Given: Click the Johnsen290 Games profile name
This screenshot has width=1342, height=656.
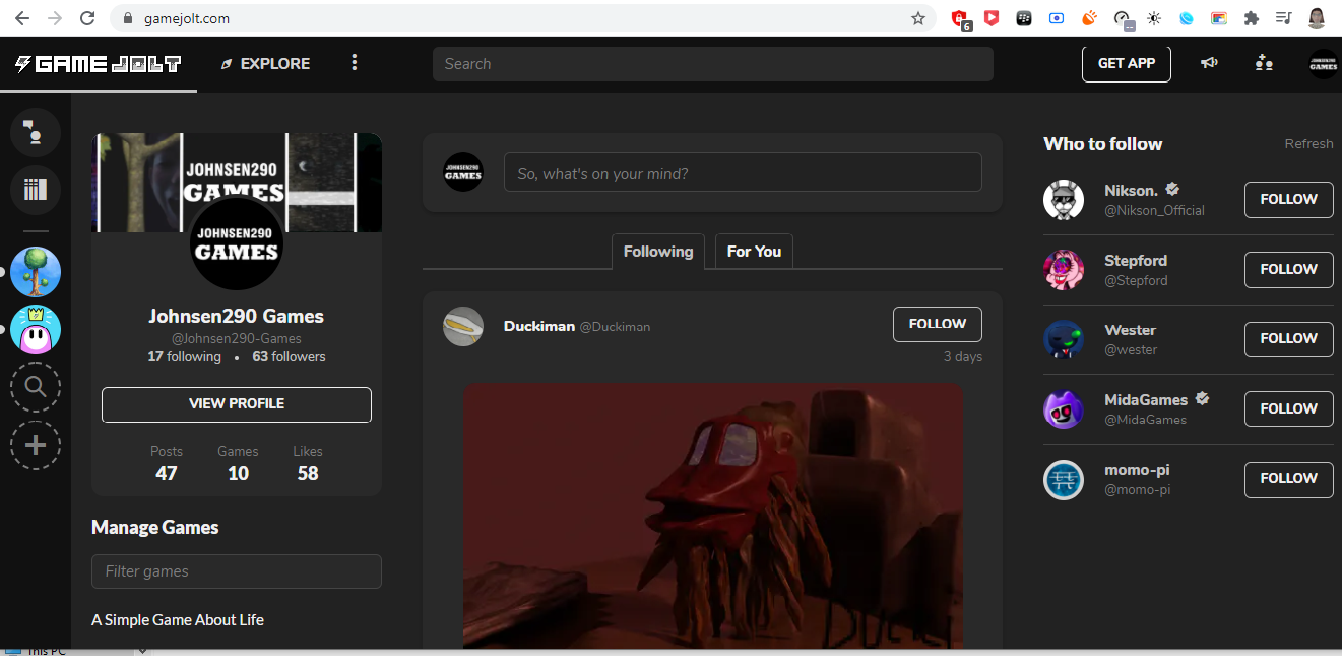Looking at the screenshot, I should coord(236,316).
